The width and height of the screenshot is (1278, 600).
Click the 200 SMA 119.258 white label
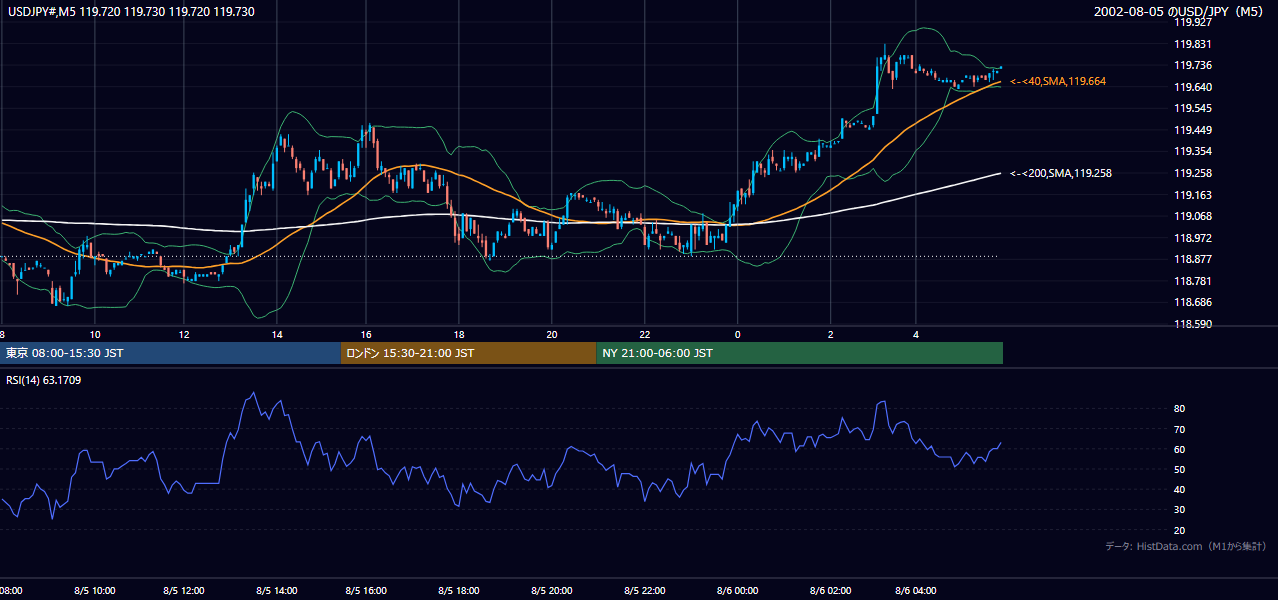(1061, 173)
